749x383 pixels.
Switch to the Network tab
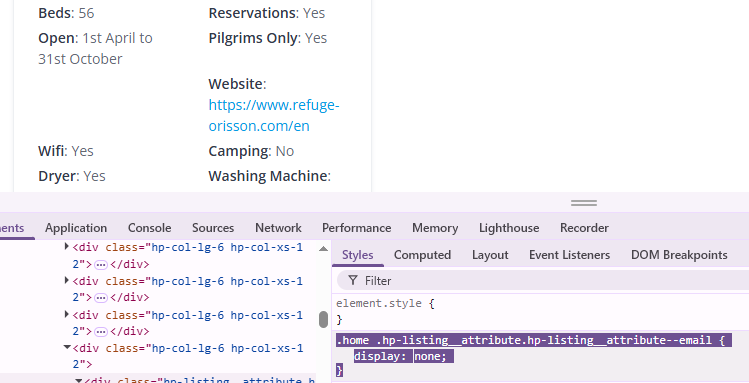[x=278, y=228]
